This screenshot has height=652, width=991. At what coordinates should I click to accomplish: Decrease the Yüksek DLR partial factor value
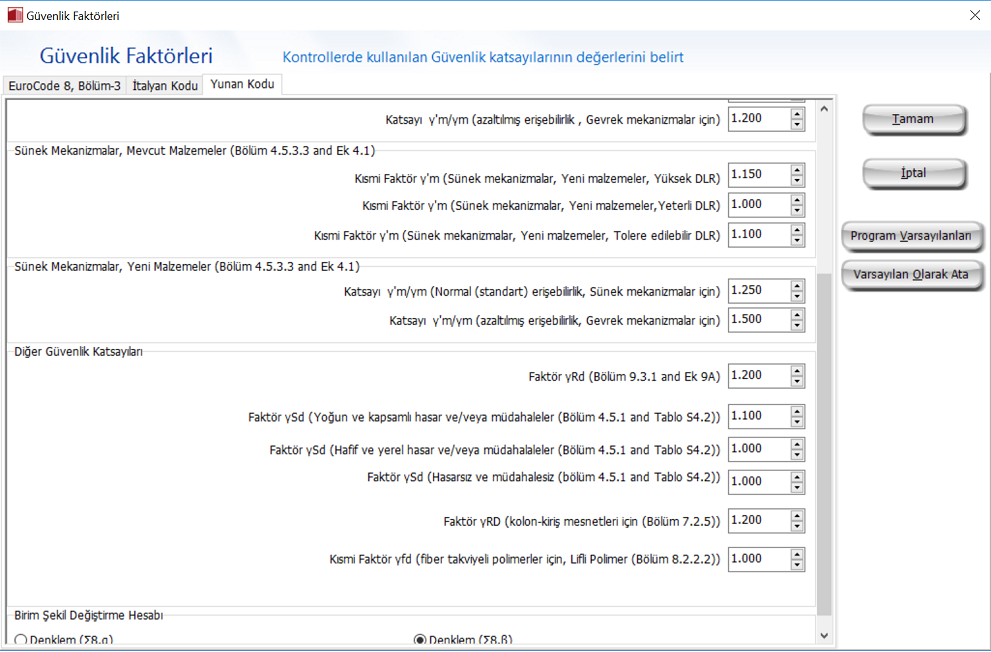[797, 180]
